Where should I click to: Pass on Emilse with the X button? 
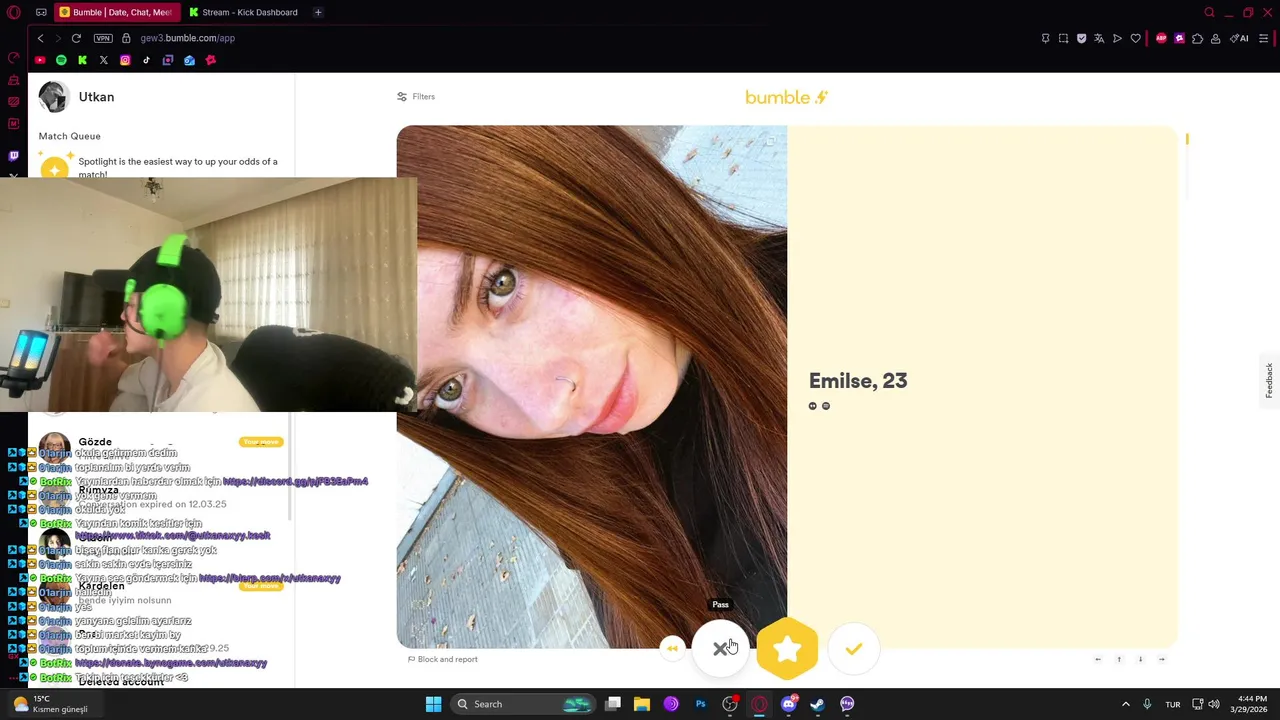pos(720,649)
